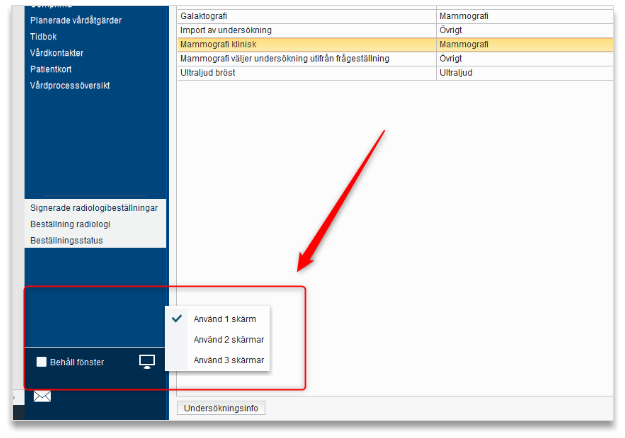
Task: Go to Tidbok in sidebar
Action: click(44, 36)
